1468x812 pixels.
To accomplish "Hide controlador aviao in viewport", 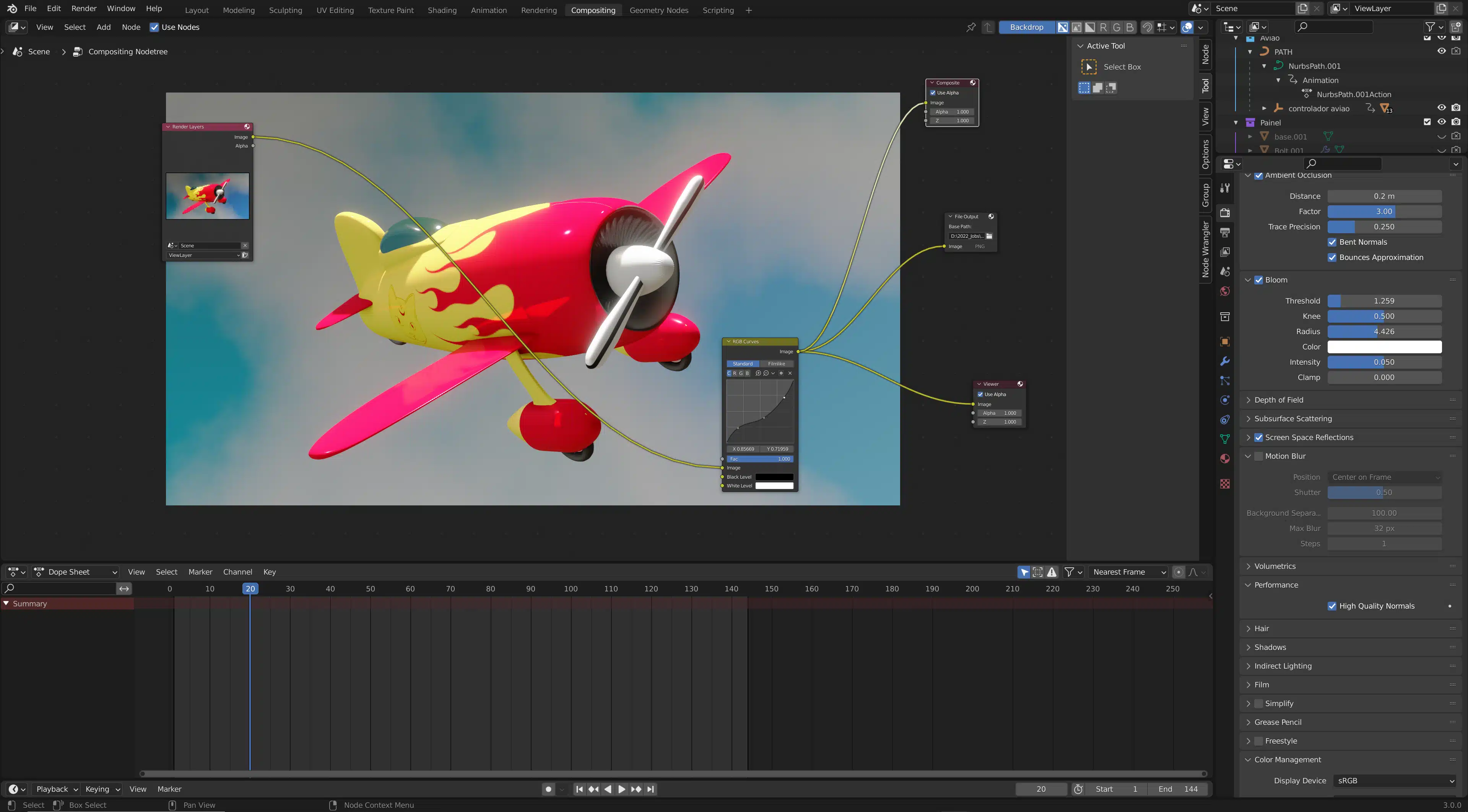I will [1441, 108].
